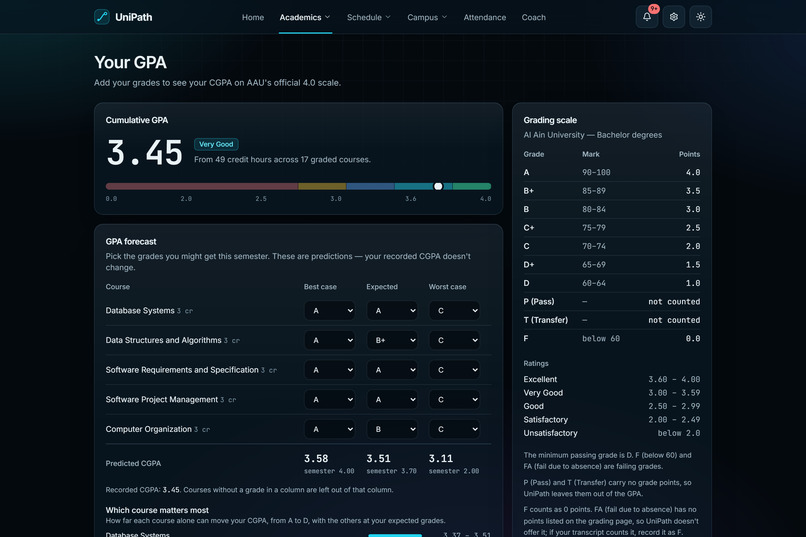Click the Grading scale heading
Viewport: 806px width, 537px height.
tap(550, 120)
